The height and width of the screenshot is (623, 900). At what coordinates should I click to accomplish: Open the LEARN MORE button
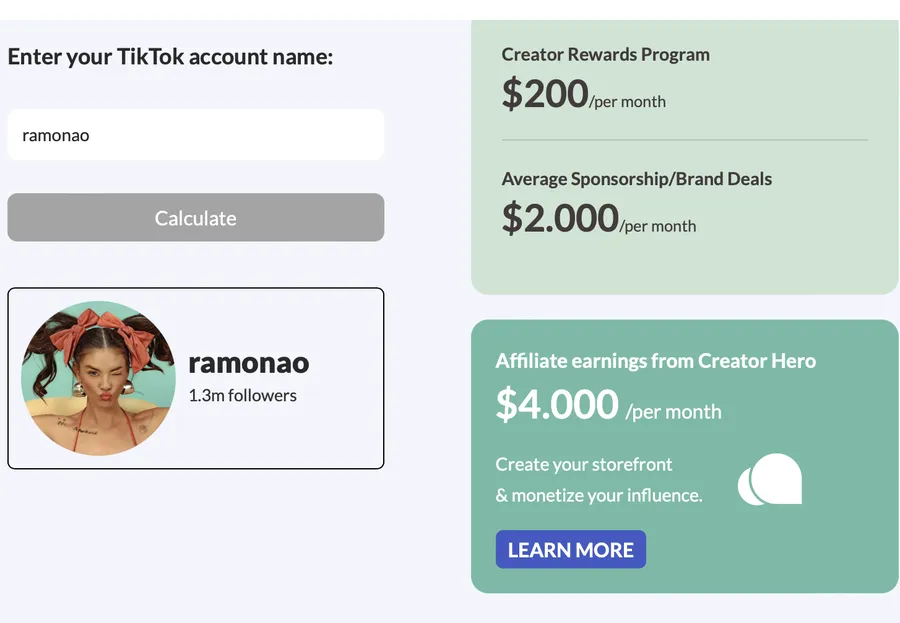[x=570, y=549]
